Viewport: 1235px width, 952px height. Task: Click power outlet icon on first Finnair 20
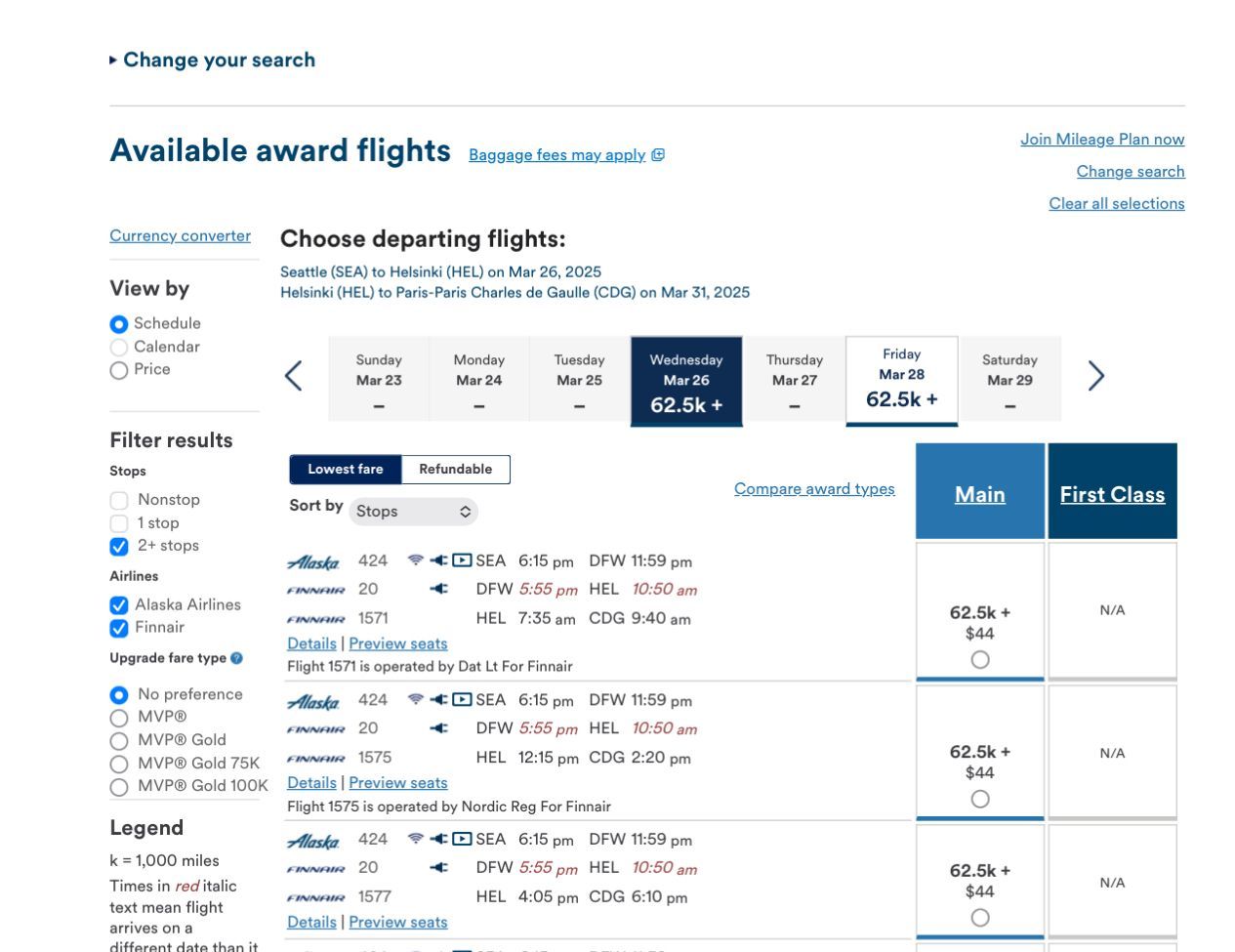point(438,589)
